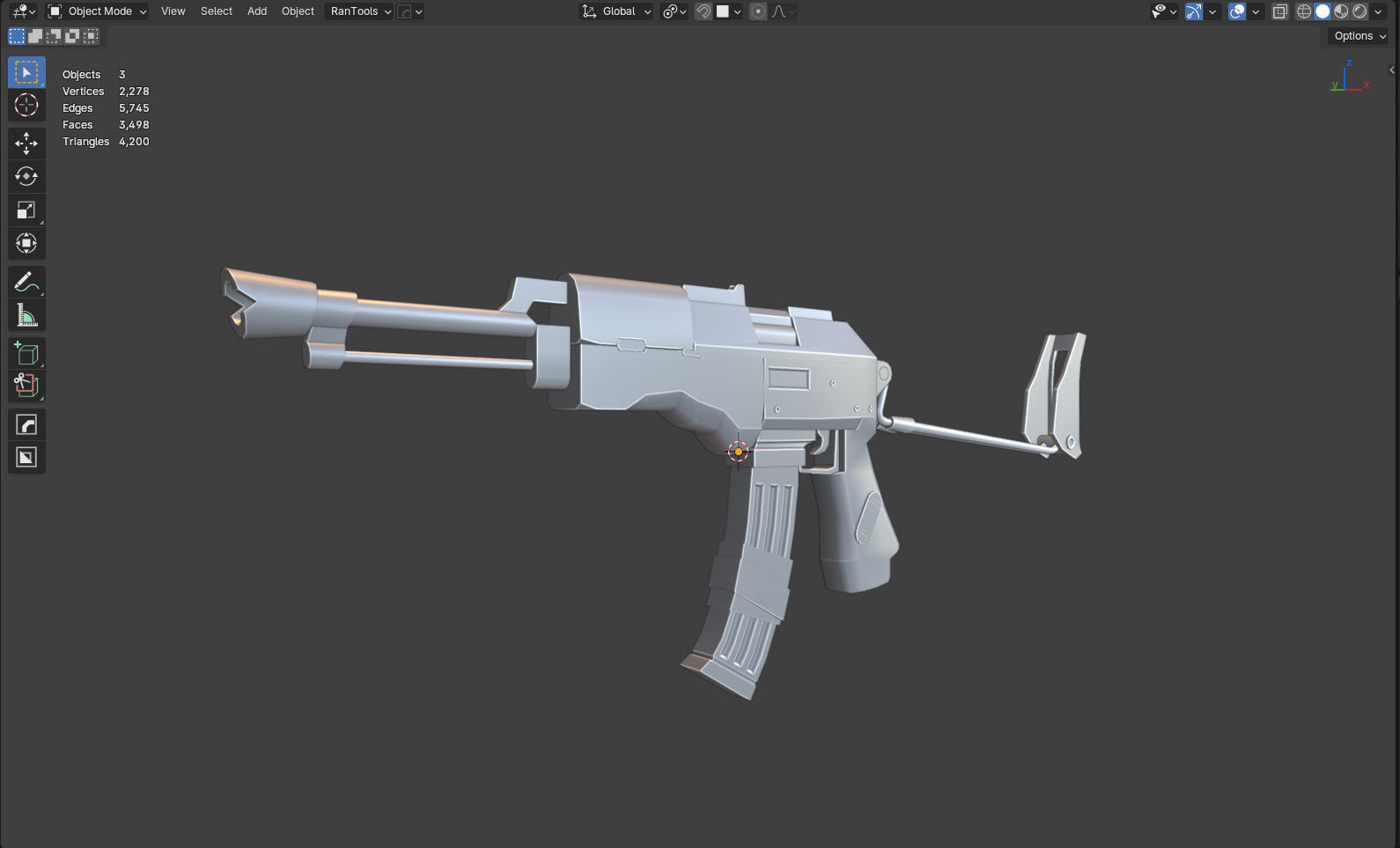Open the Add menu
Viewport: 1400px width, 848px height.
pyautogui.click(x=257, y=11)
